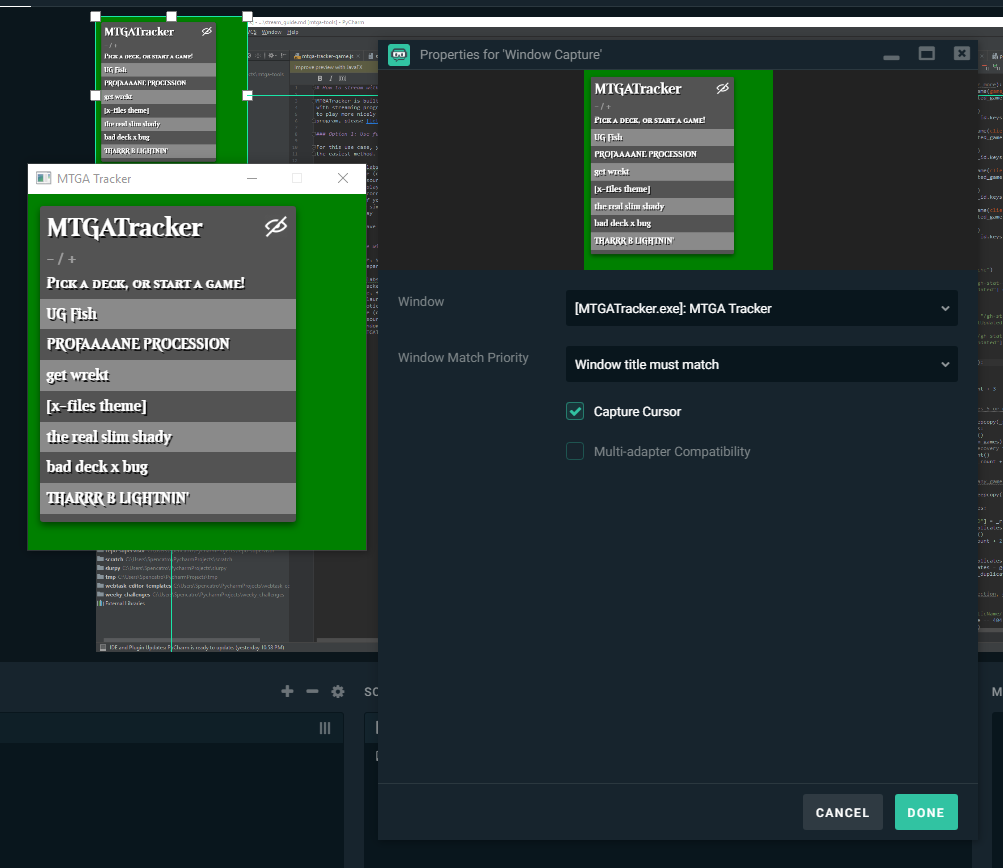Click the top-right handle of selected source
The width and height of the screenshot is (1003, 868).
pos(248,17)
